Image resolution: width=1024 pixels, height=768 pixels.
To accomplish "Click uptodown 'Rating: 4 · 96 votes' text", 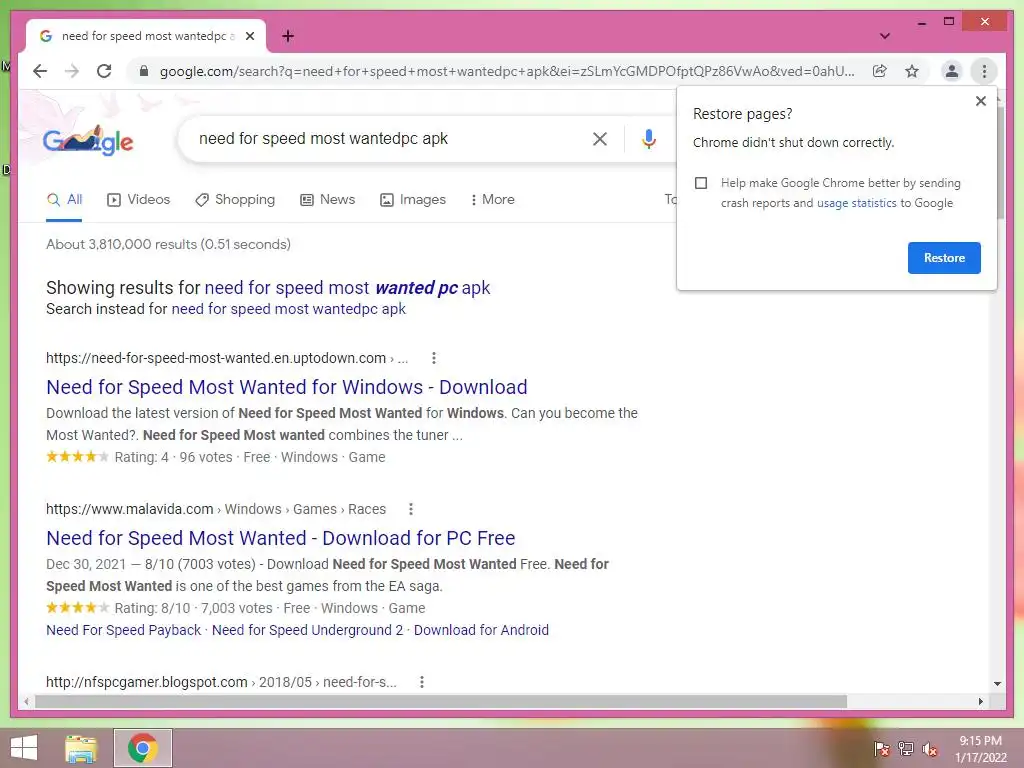I will point(173,457).
